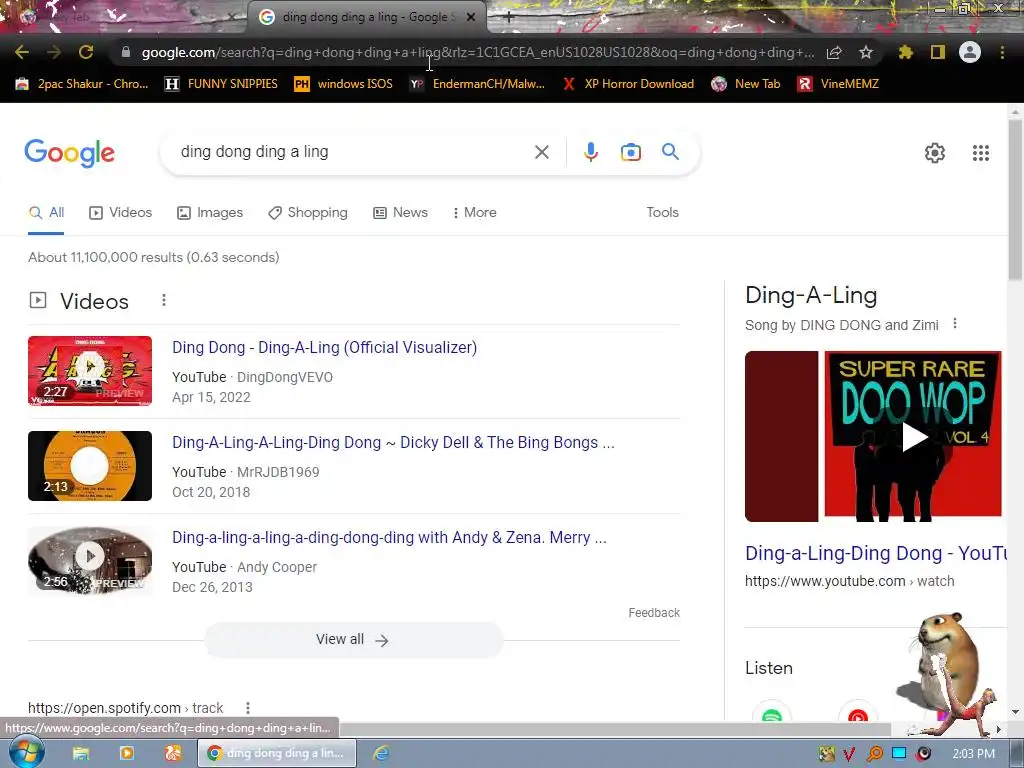Screen dimensions: 1024x768
Task: Open the Chrome profile avatar
Action: (970, 52)
